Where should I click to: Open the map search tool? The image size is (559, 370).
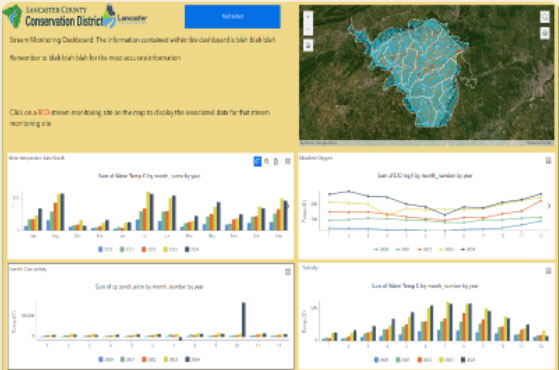[x=544, y=17]
